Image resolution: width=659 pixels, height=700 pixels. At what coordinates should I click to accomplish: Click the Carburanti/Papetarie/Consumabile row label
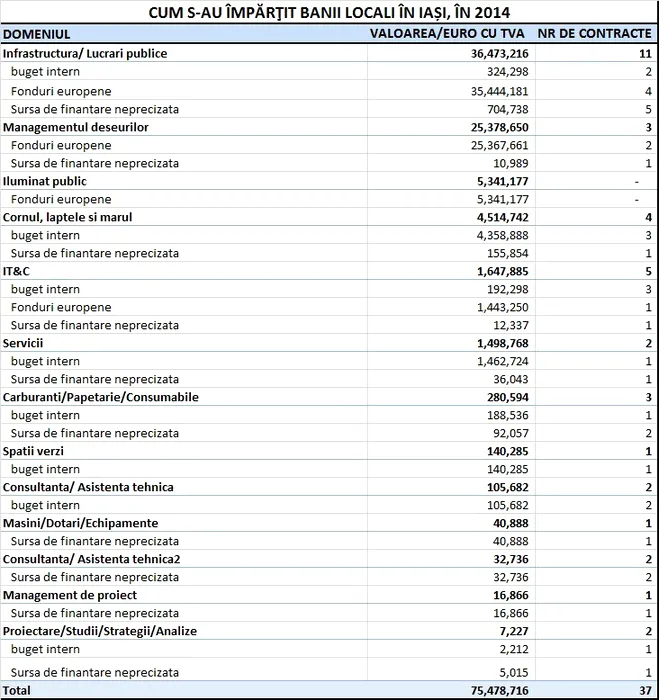point(101,397)
